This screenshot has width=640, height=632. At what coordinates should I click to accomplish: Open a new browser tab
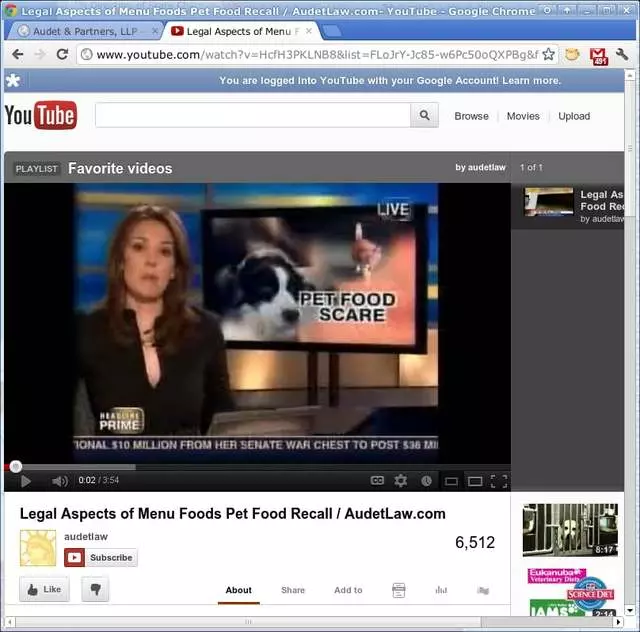tap(332, 31)
